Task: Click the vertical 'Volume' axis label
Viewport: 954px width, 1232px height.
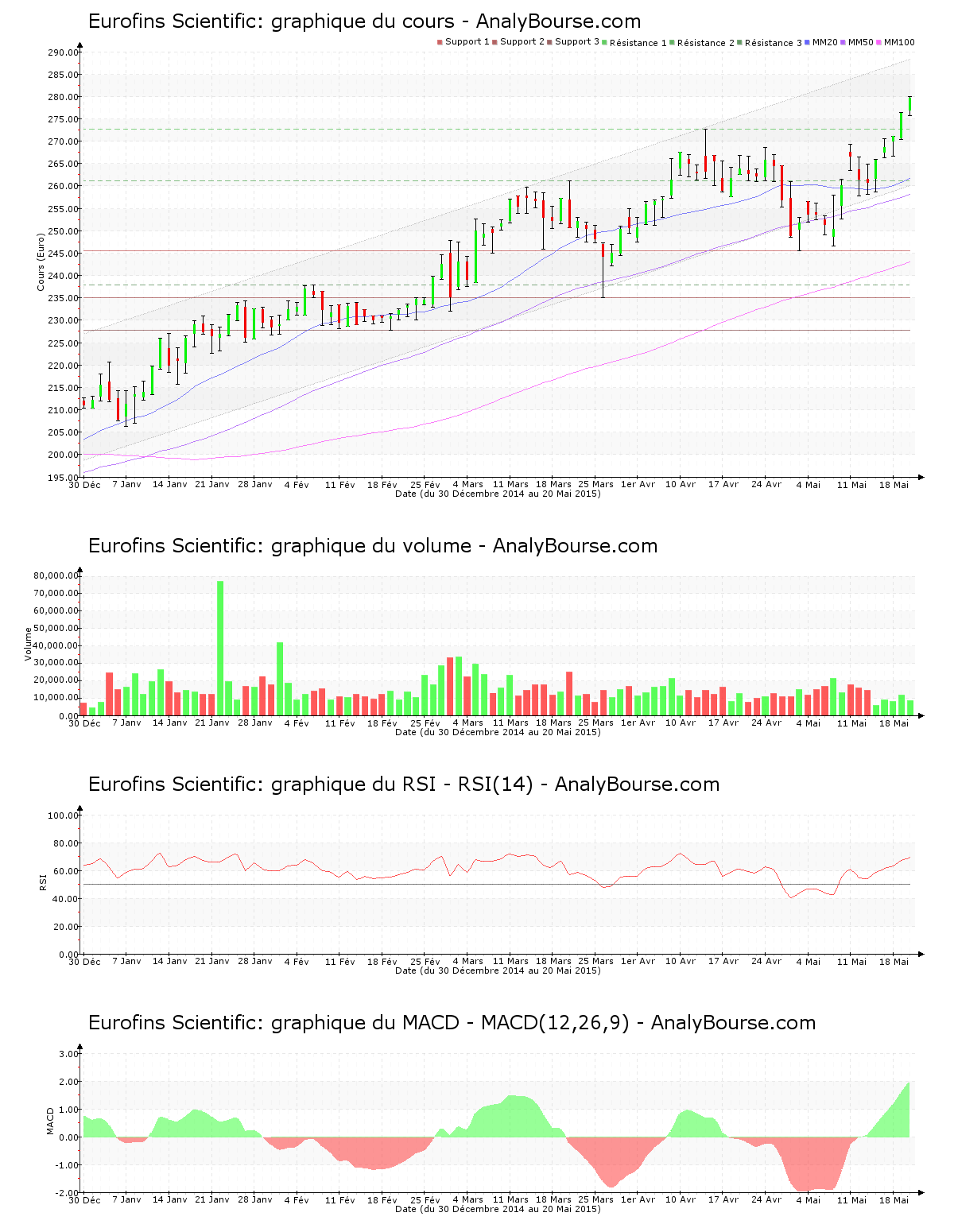Action: (x=29, y=644)
